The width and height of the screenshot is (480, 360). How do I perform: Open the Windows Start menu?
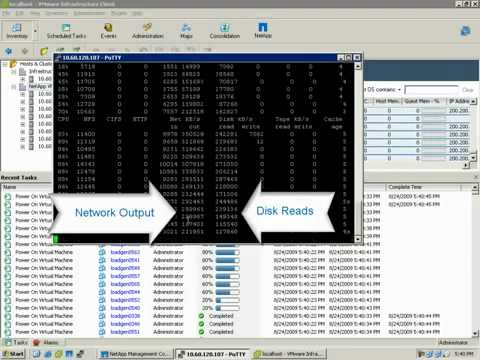pos(13,354)
